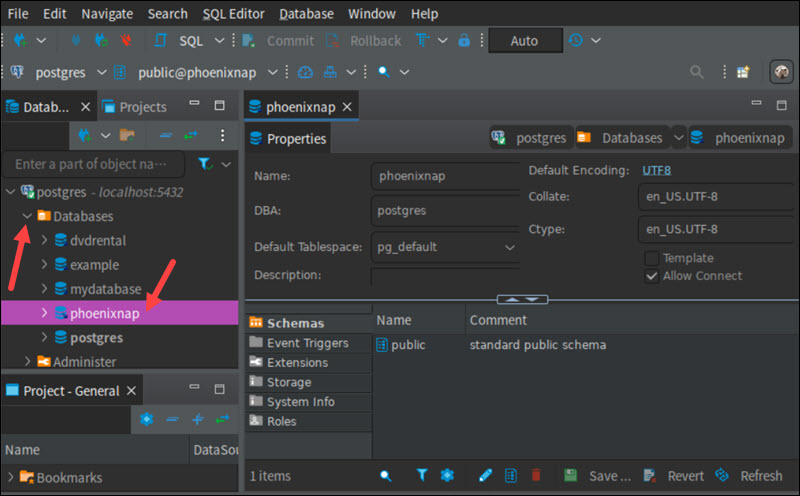800x496 pixels.
Task: Click the grey search icon at toolbar right
Action: 696,72
